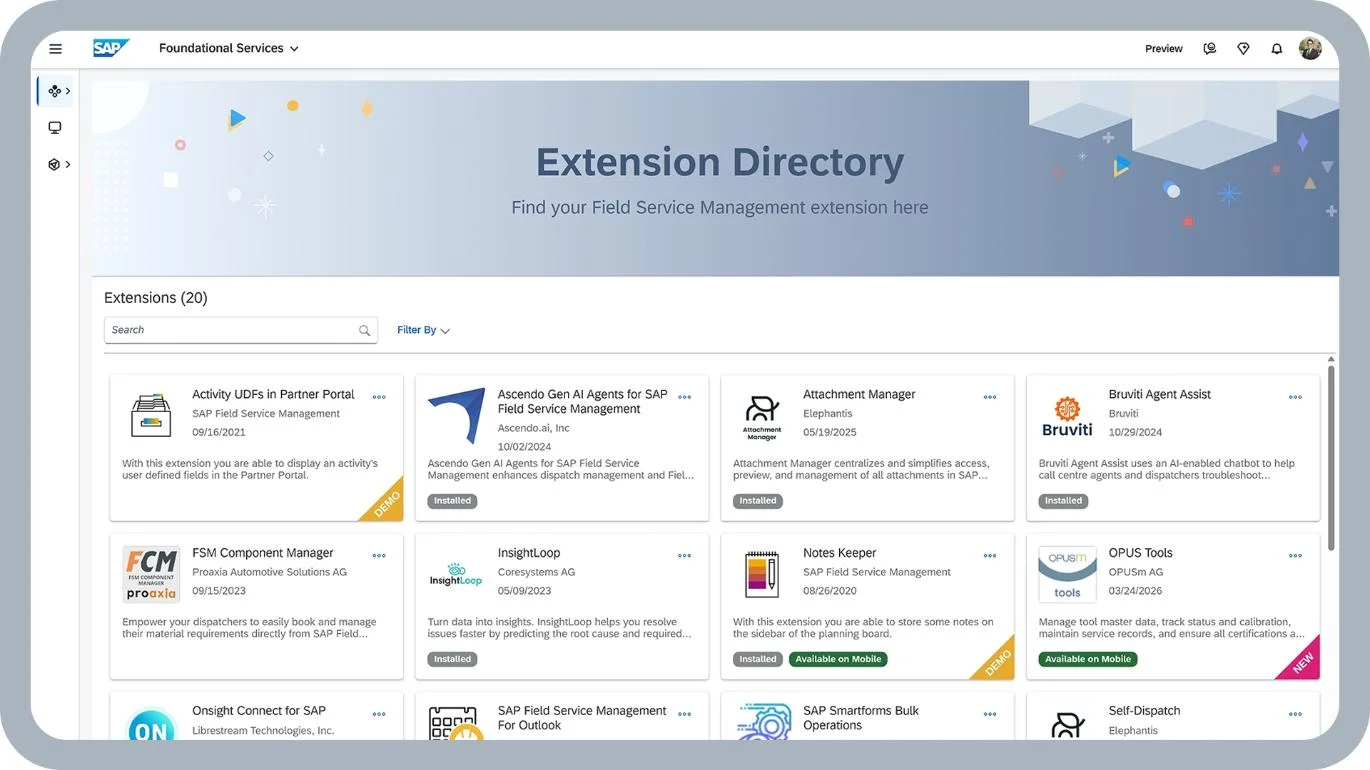Click Proaxia Automotive Solutions AG text
This screenshot has height=770, width=1370.
pos(269,572)
